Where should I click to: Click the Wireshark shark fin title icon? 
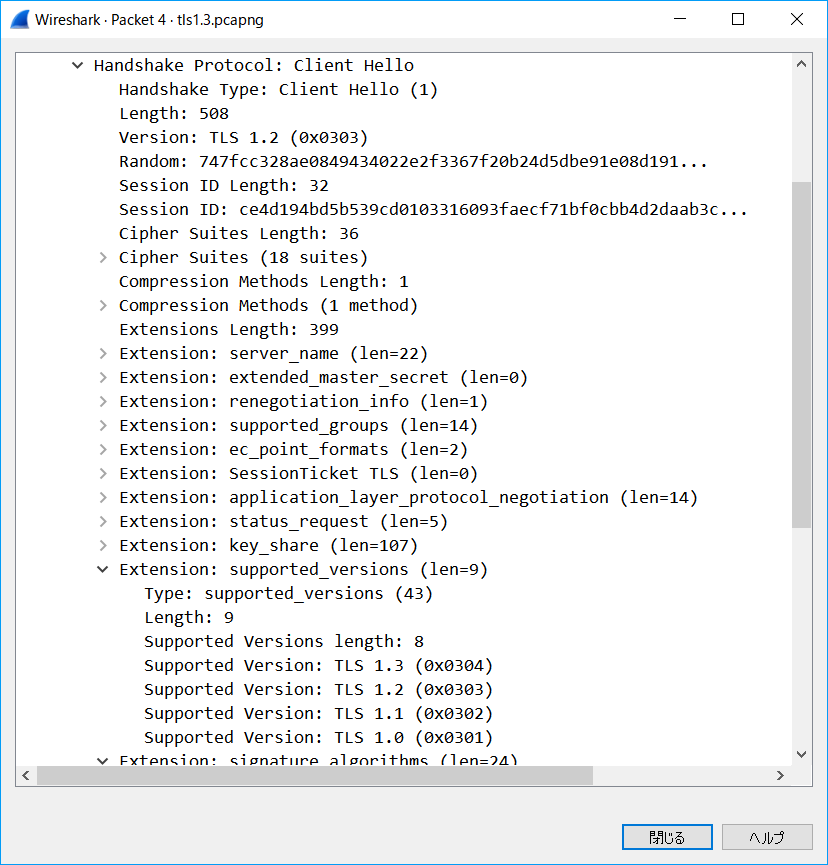click(x=20, y=19)
